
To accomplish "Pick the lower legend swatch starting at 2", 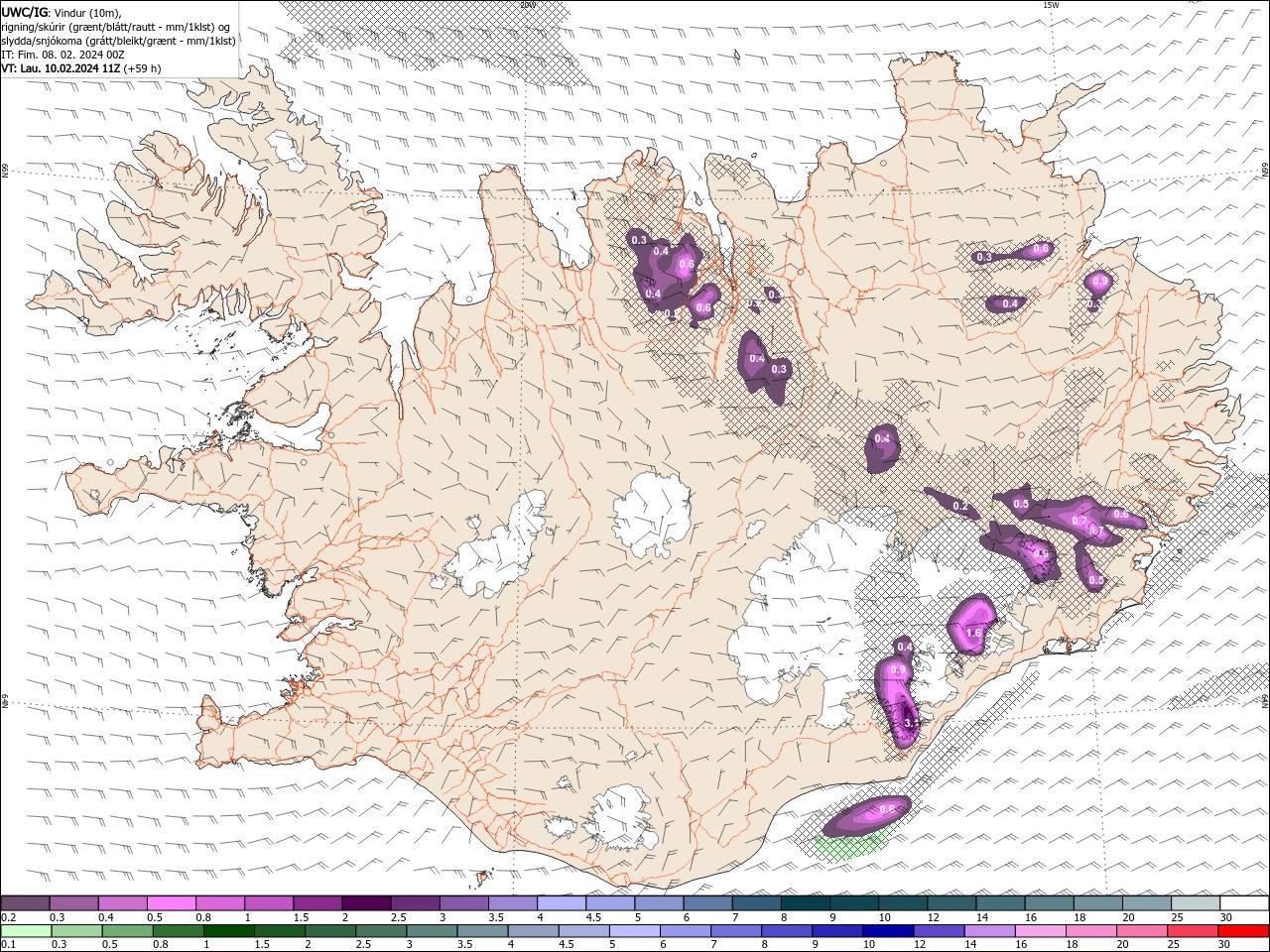I will [329, 931].
